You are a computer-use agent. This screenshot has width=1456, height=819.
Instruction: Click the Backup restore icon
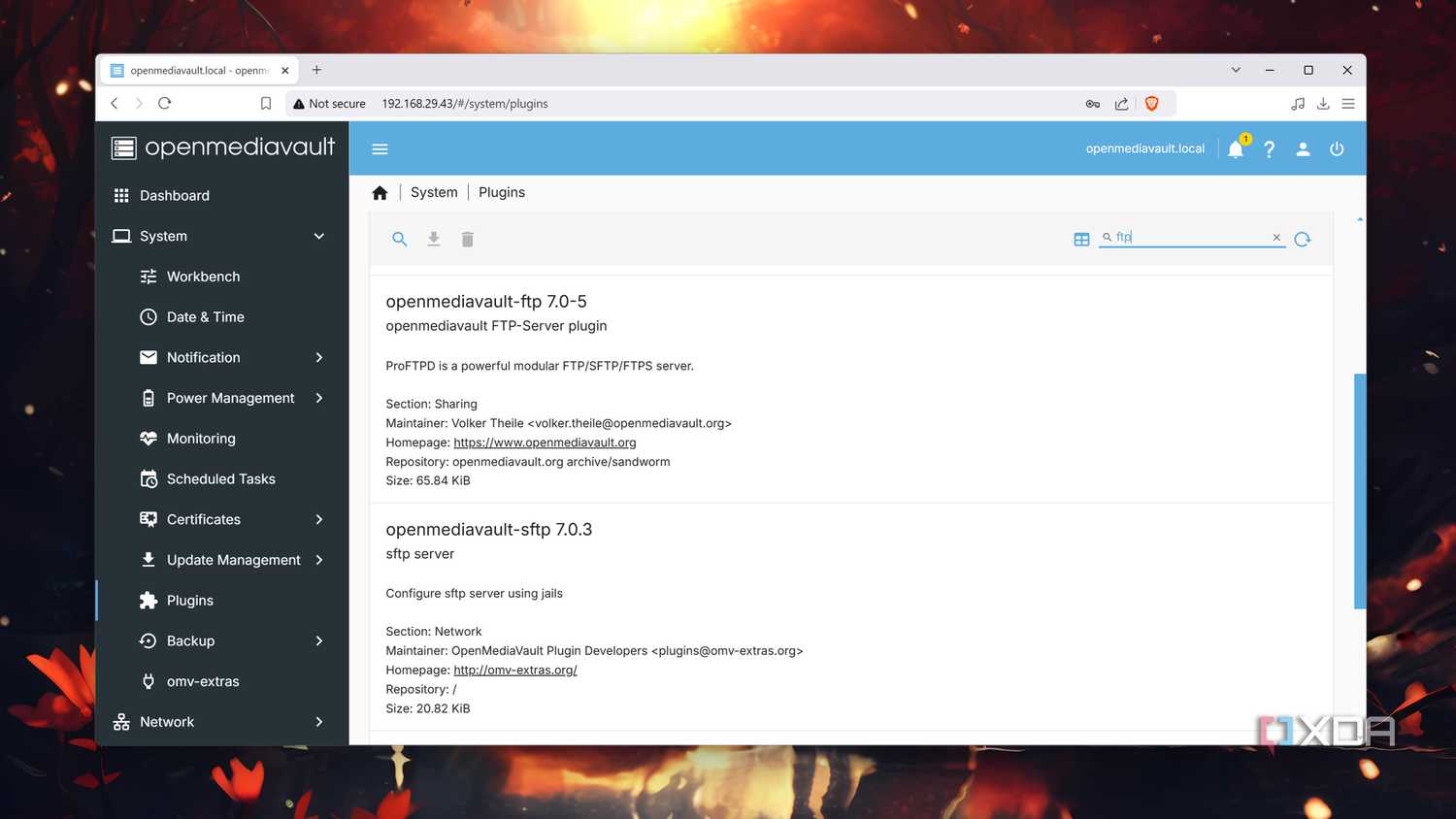tap(149, 640)
